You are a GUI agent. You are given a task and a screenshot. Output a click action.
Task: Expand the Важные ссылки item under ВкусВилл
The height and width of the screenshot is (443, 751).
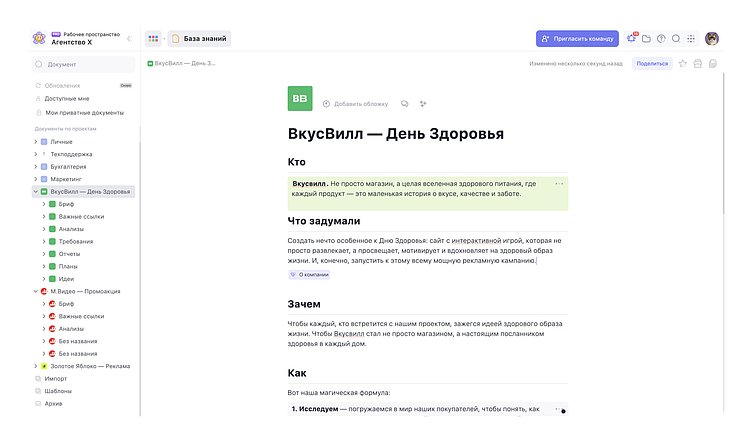[44, 216]
